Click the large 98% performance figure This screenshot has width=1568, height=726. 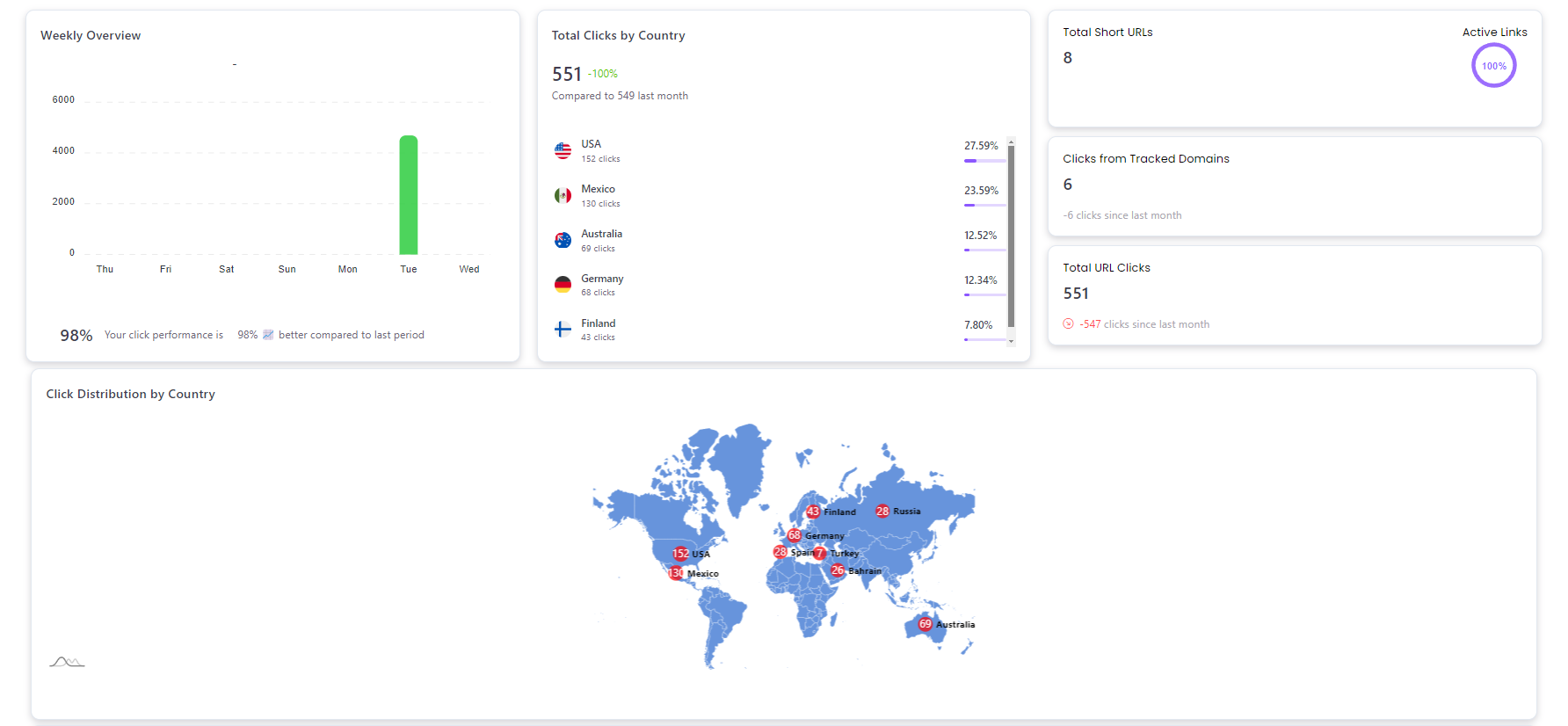pos(76,336)
